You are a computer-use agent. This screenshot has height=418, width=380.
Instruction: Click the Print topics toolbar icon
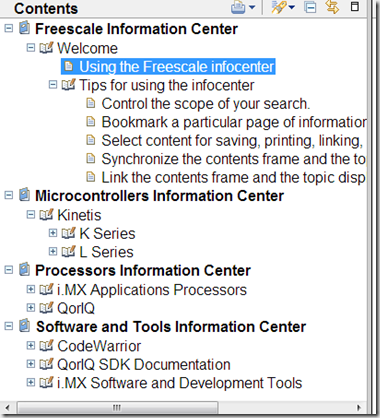tap(238, 7)
